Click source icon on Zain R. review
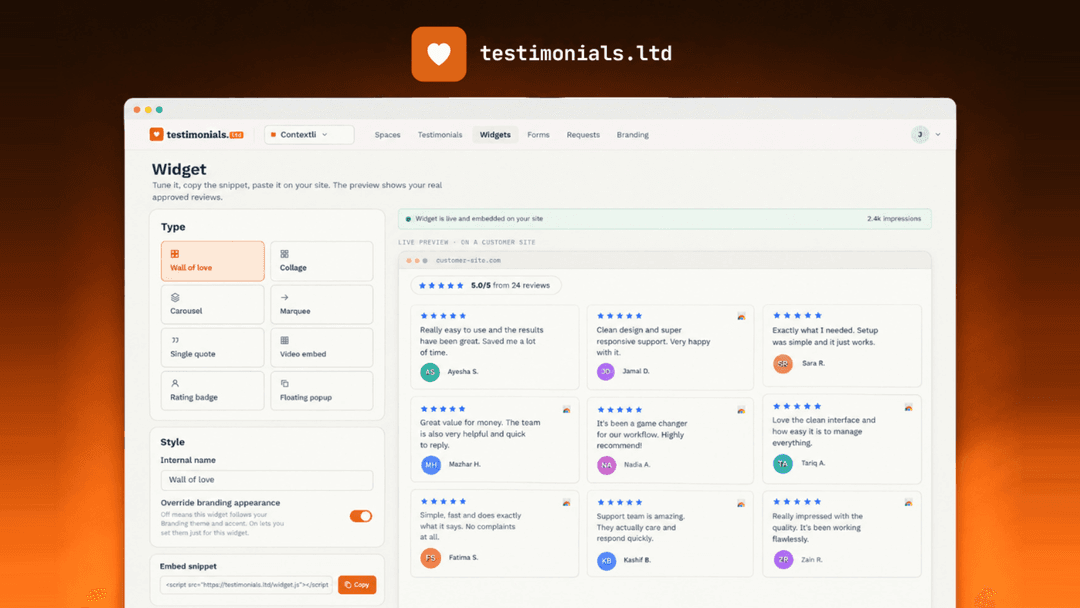 point(908,503)
